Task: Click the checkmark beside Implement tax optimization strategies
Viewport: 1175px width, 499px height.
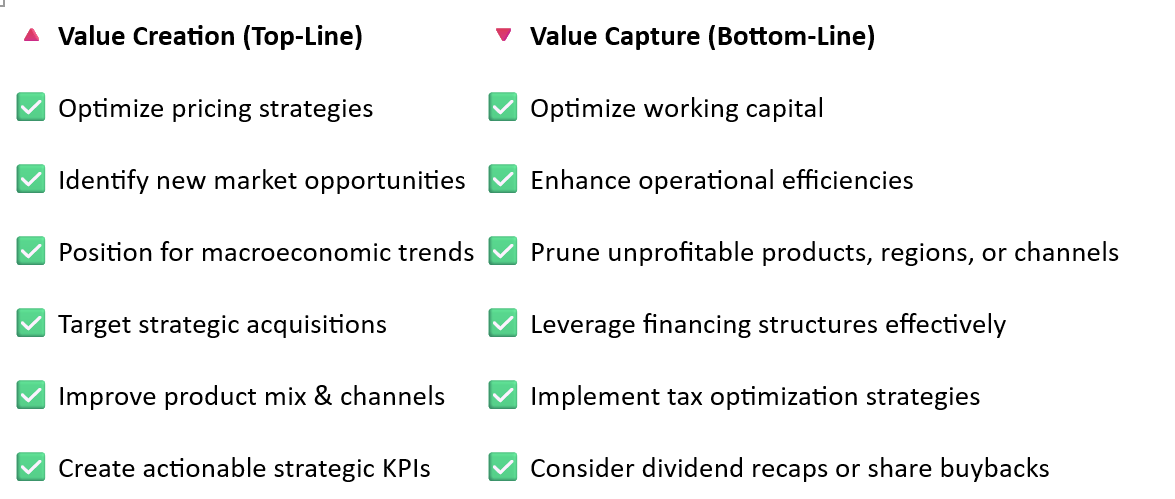Action: point(503,395)
